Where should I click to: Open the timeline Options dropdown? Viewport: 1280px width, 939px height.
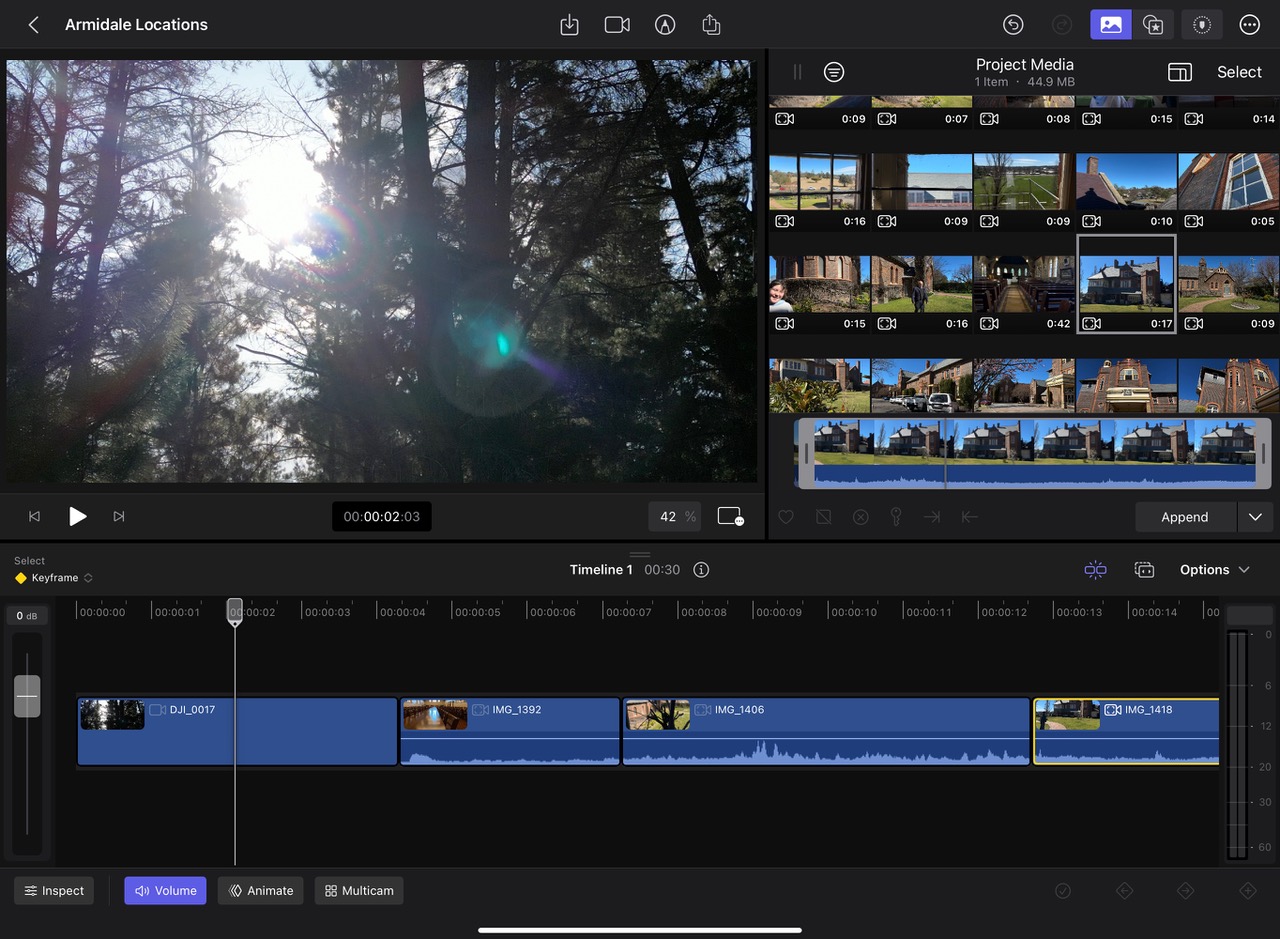pyautogui.click(x=1214, y=570)
